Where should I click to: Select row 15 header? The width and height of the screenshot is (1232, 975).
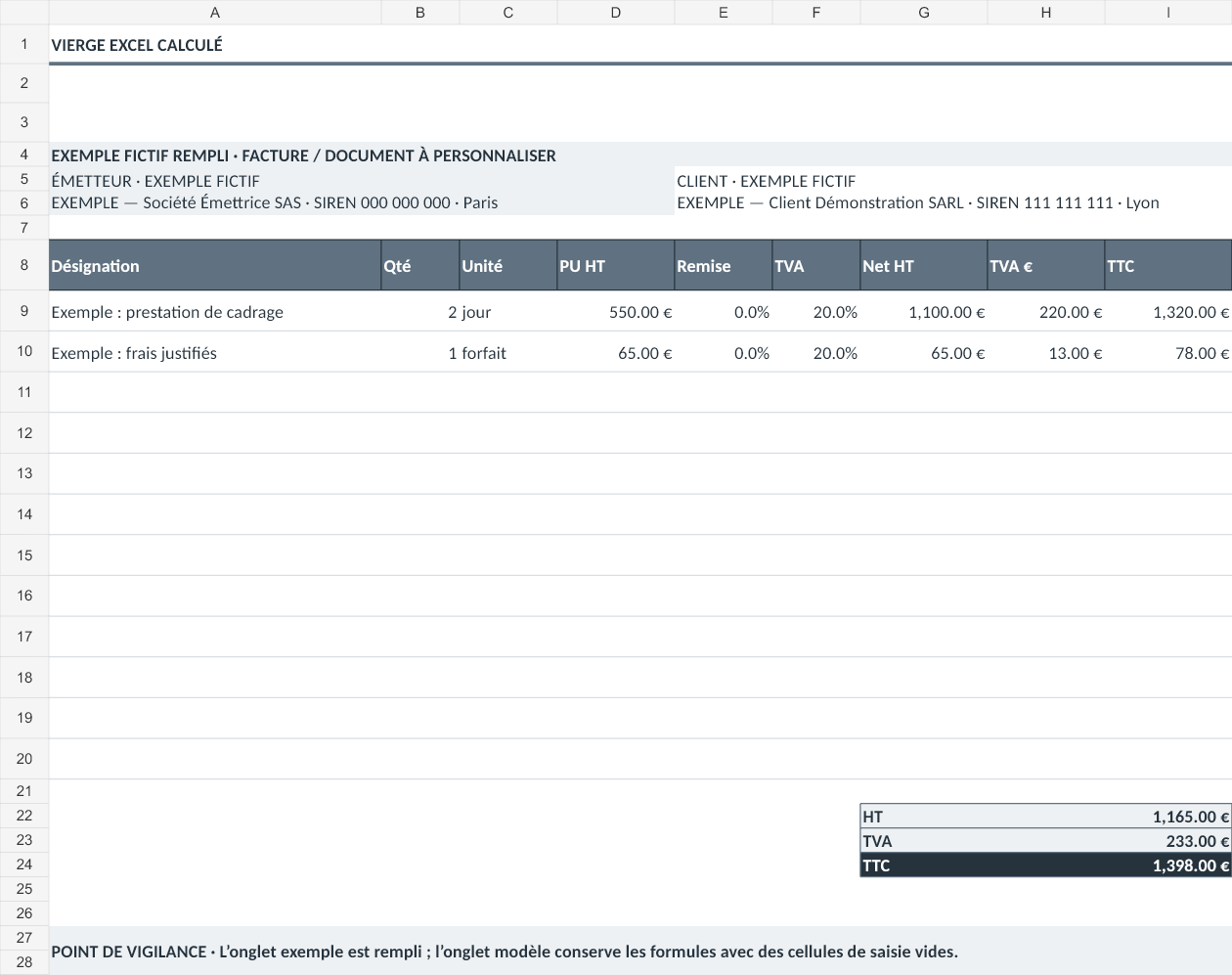tap(24, 555)
